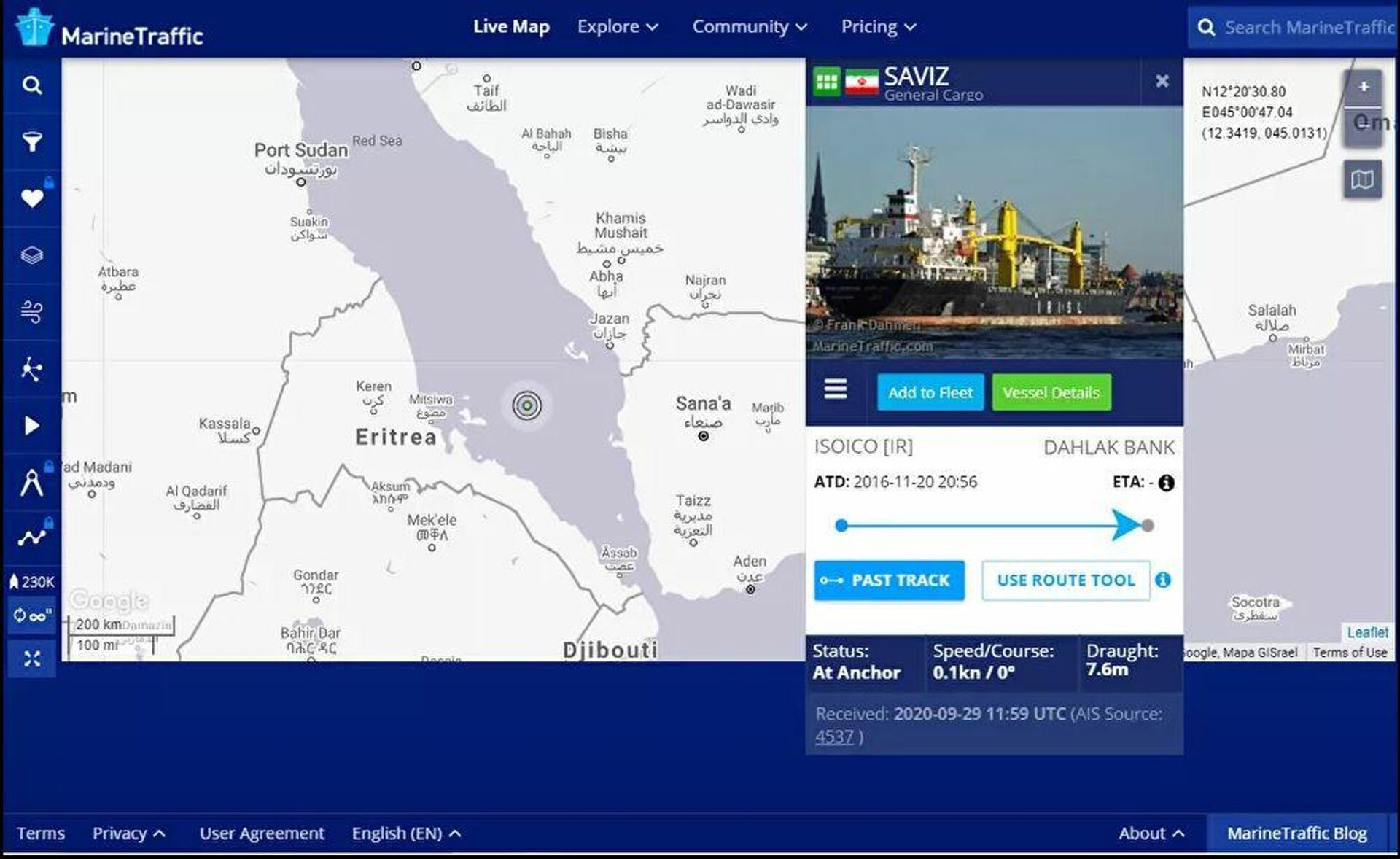
Task: Select the vessel search magnifier tool
Action: point(32,85)
